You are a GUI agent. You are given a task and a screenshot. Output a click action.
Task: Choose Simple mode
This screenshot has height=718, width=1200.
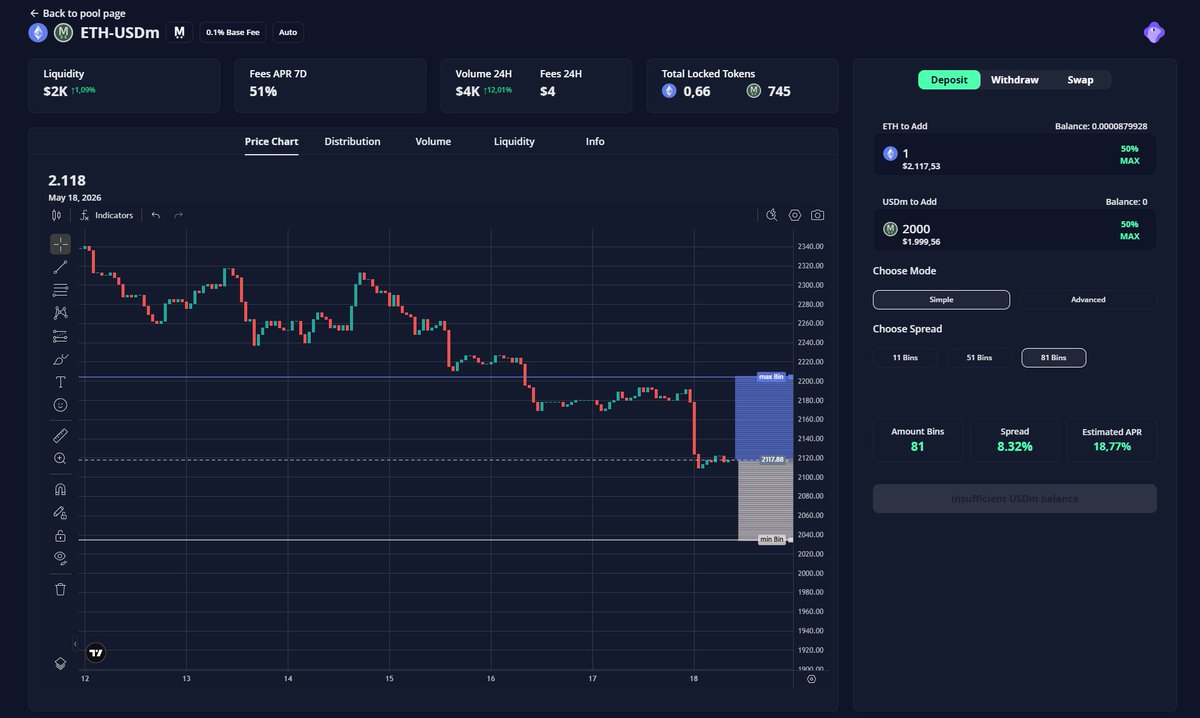[x=941, y=300]
